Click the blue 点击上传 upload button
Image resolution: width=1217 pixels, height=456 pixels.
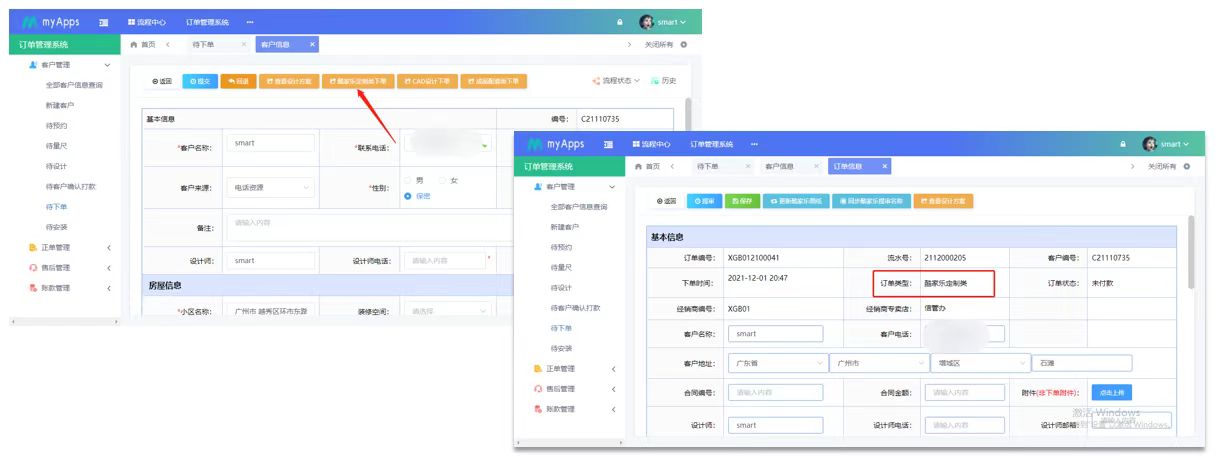pos(1115,393)
